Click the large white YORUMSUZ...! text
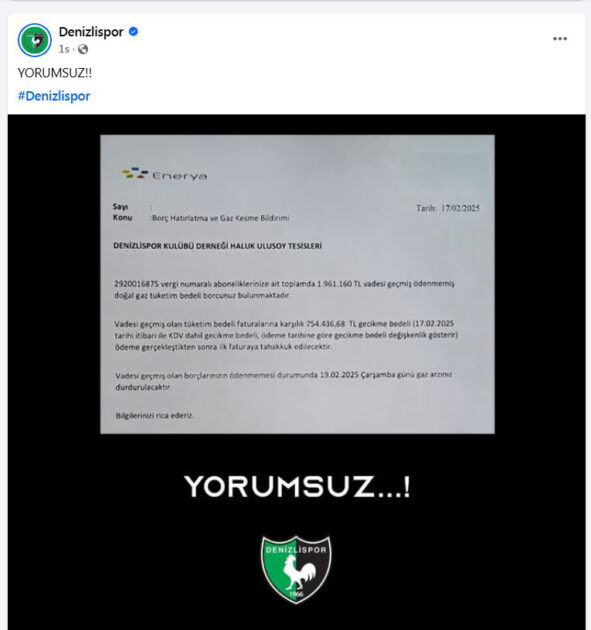 point(297,487)
